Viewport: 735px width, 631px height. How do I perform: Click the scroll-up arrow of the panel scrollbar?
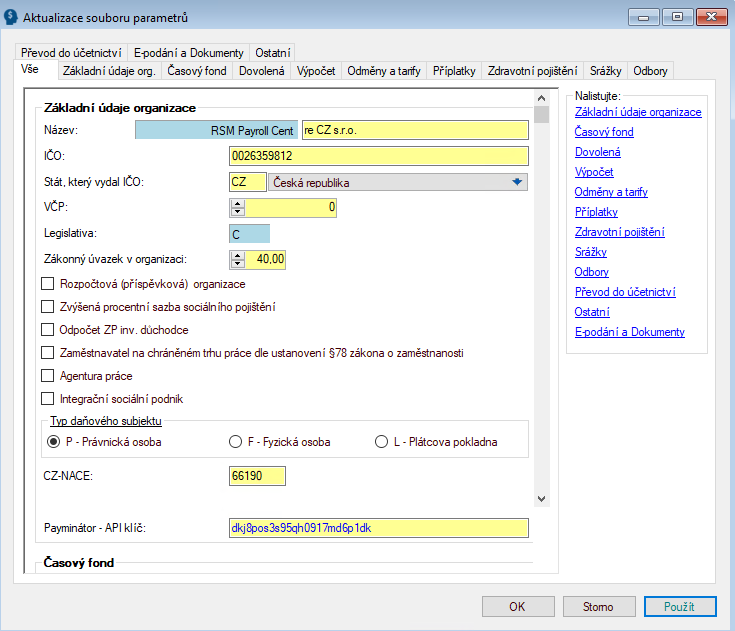541,99
